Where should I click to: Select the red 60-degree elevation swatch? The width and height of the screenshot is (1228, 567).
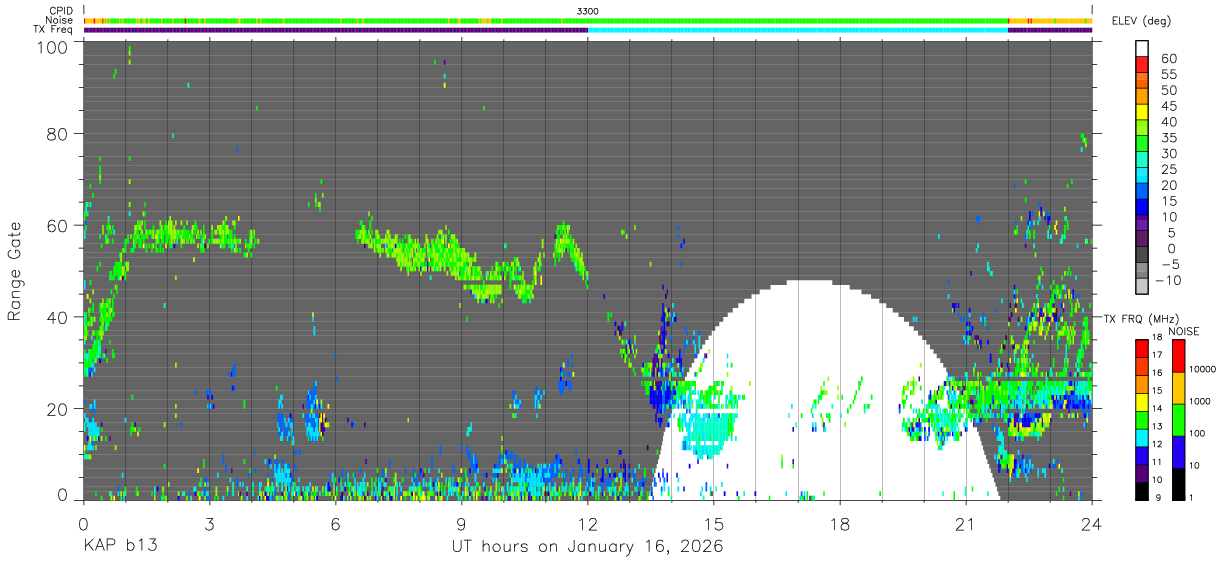pyautogui.click(x=1142, y=65)
